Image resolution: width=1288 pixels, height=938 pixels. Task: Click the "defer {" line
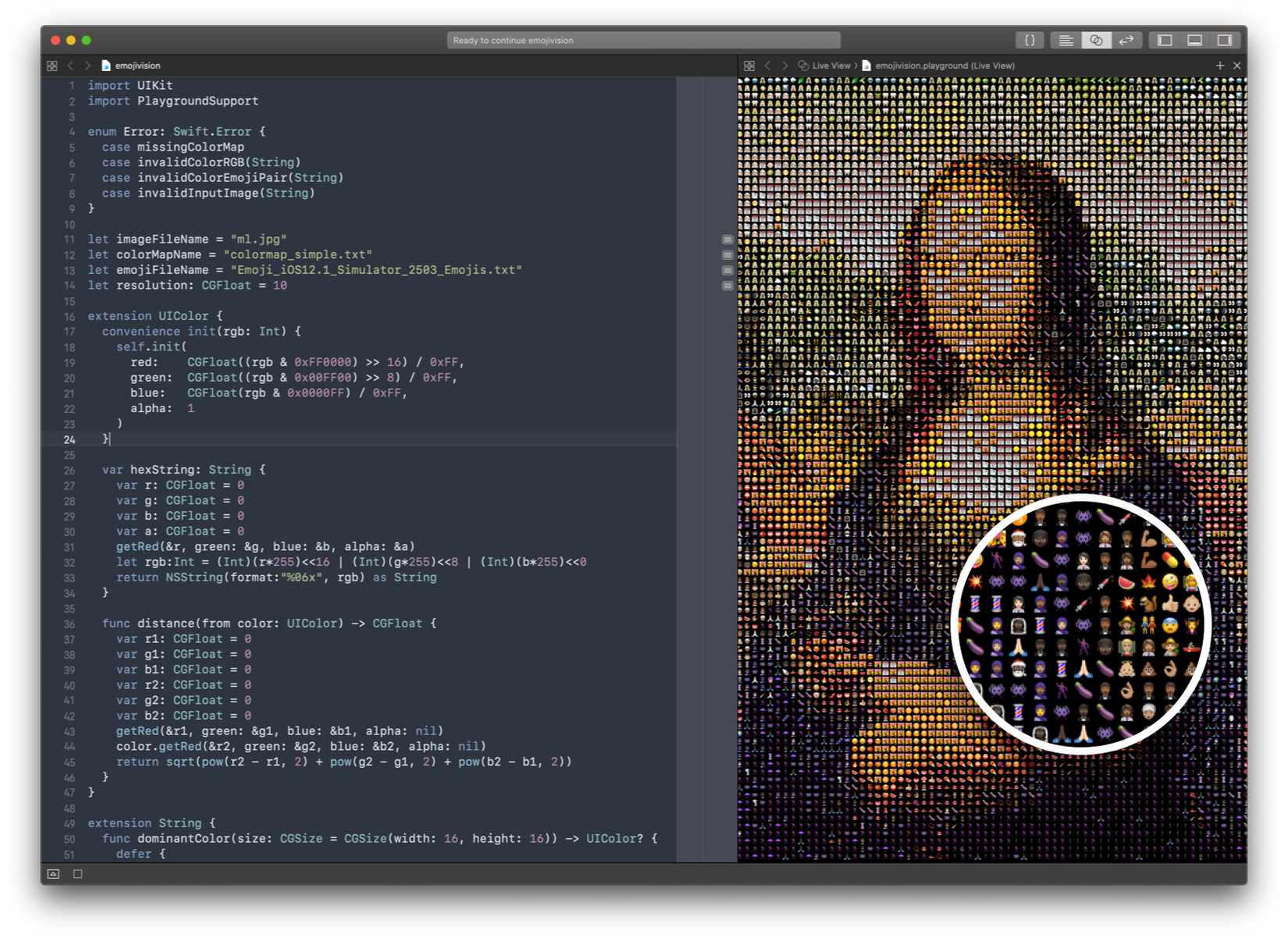pyautogui.click(x=141, y=855)
